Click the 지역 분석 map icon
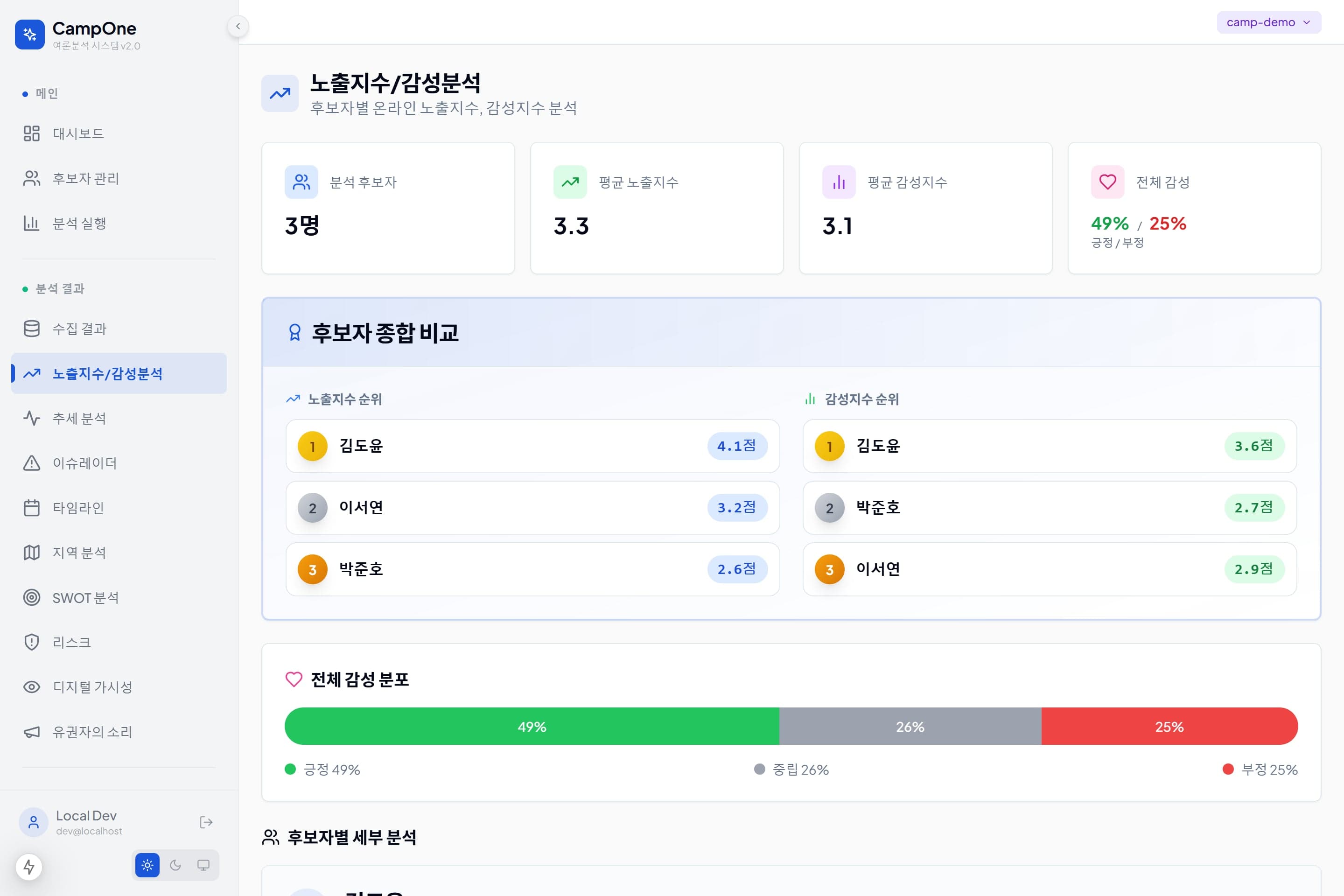 pyautogui.click(x=31, y=553)
